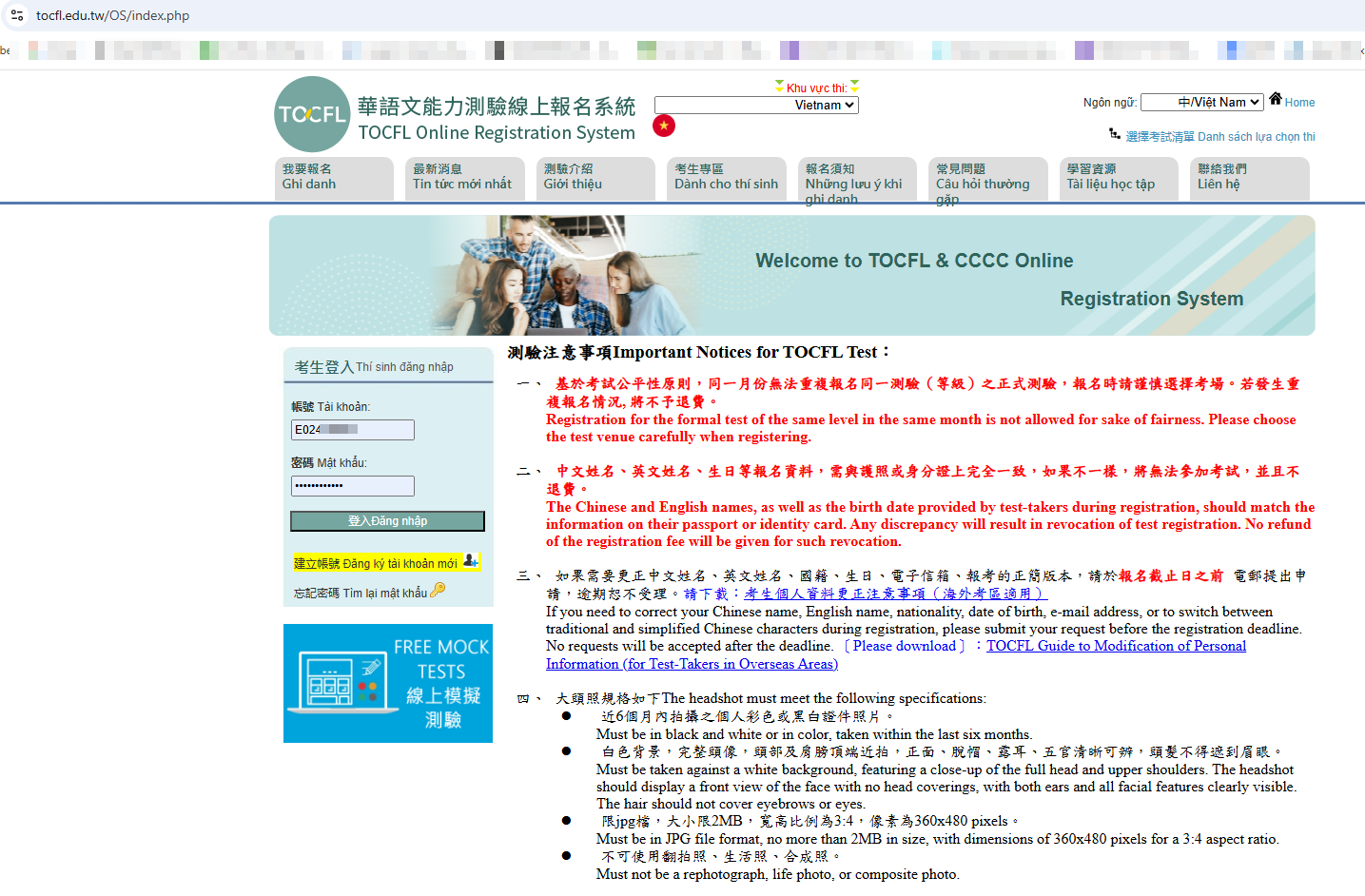Screen dimensions: 1365x896
Task: Open Danh sách lựa chọn thi link
Action: (1220, 137)
